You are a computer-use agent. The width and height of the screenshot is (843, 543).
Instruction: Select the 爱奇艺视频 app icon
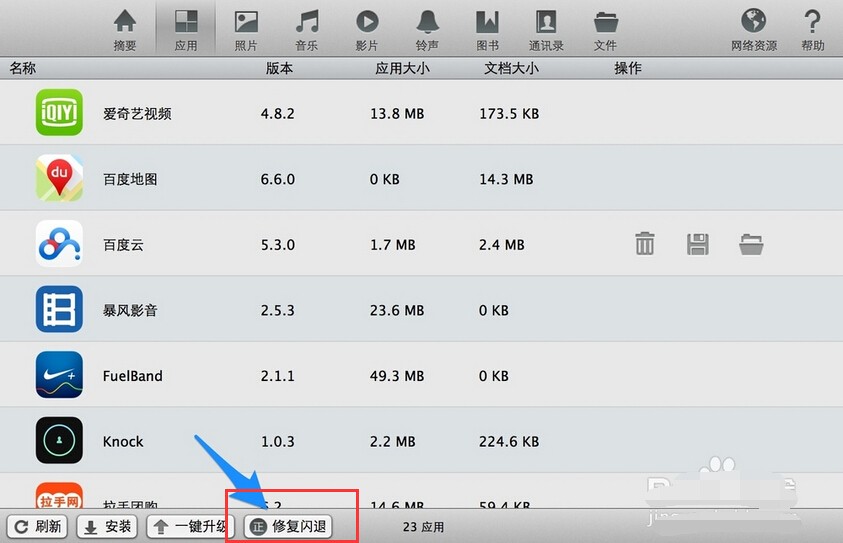[59, 112]
